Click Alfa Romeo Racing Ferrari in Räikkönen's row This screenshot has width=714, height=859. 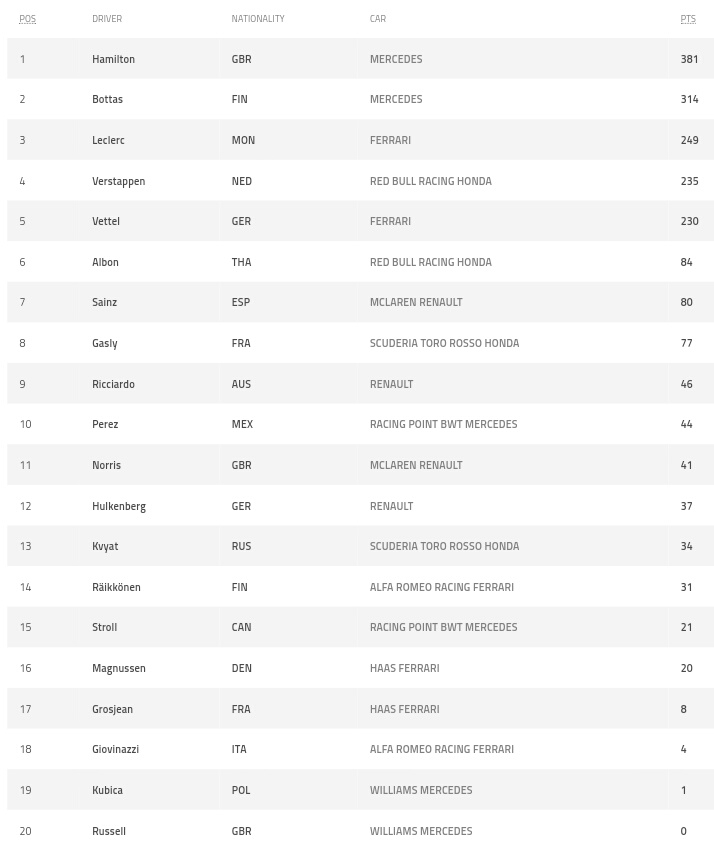pos(441,587)
